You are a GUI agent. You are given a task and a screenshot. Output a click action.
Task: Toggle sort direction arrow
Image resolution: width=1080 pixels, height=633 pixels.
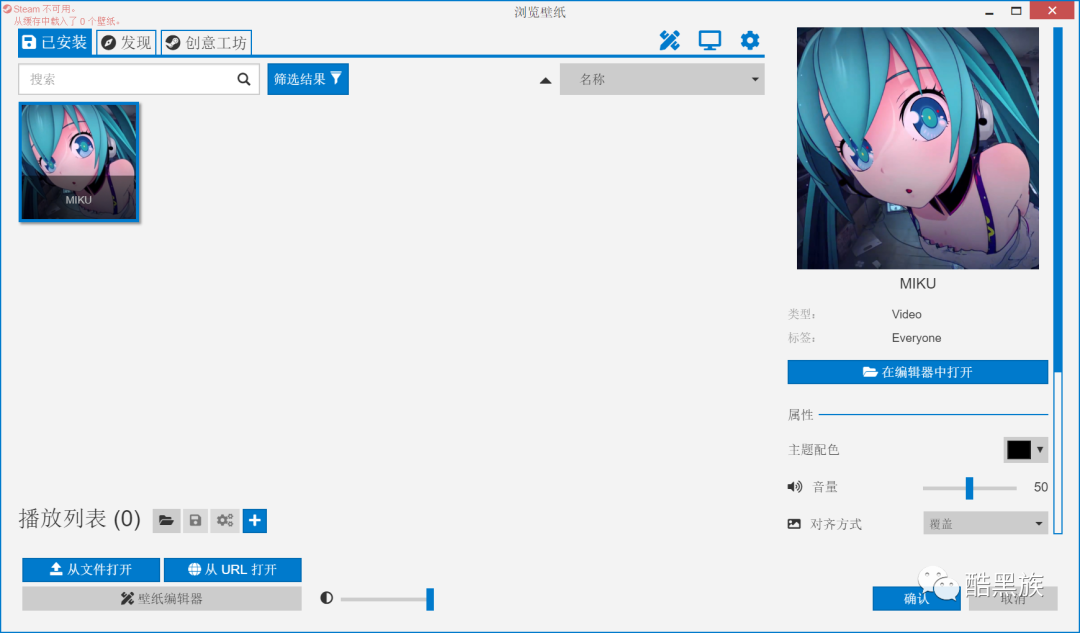[x=546, y=81]
